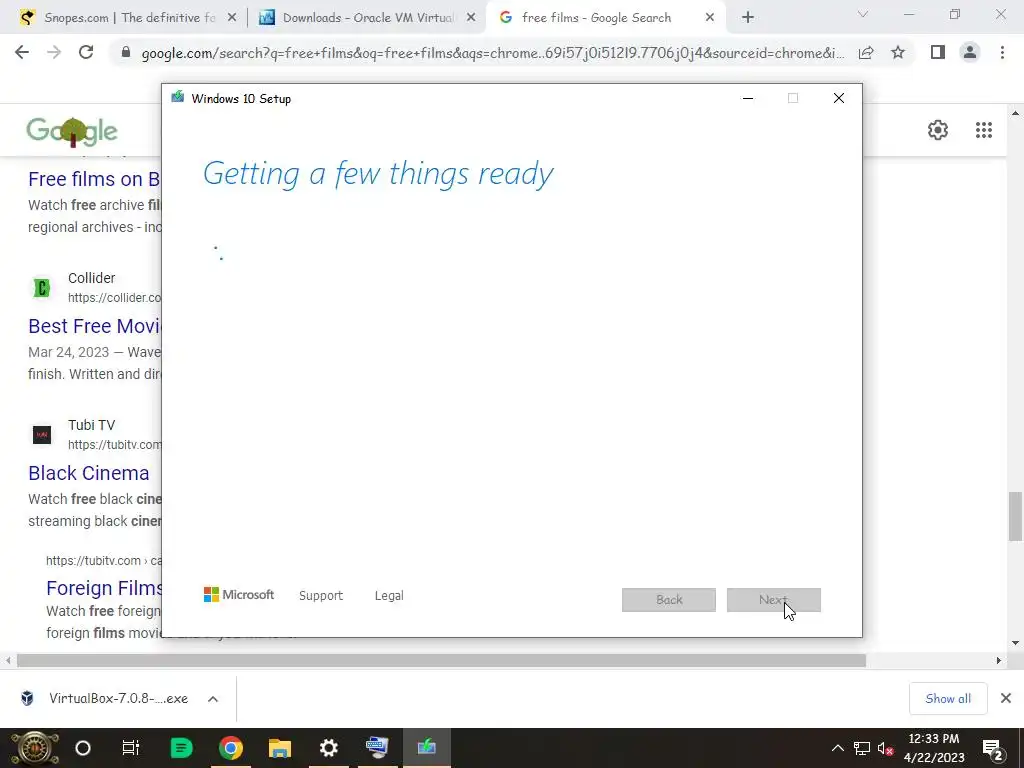Open green notes app on taskbar
This screenshot has height=768, width=1024.
181,748
